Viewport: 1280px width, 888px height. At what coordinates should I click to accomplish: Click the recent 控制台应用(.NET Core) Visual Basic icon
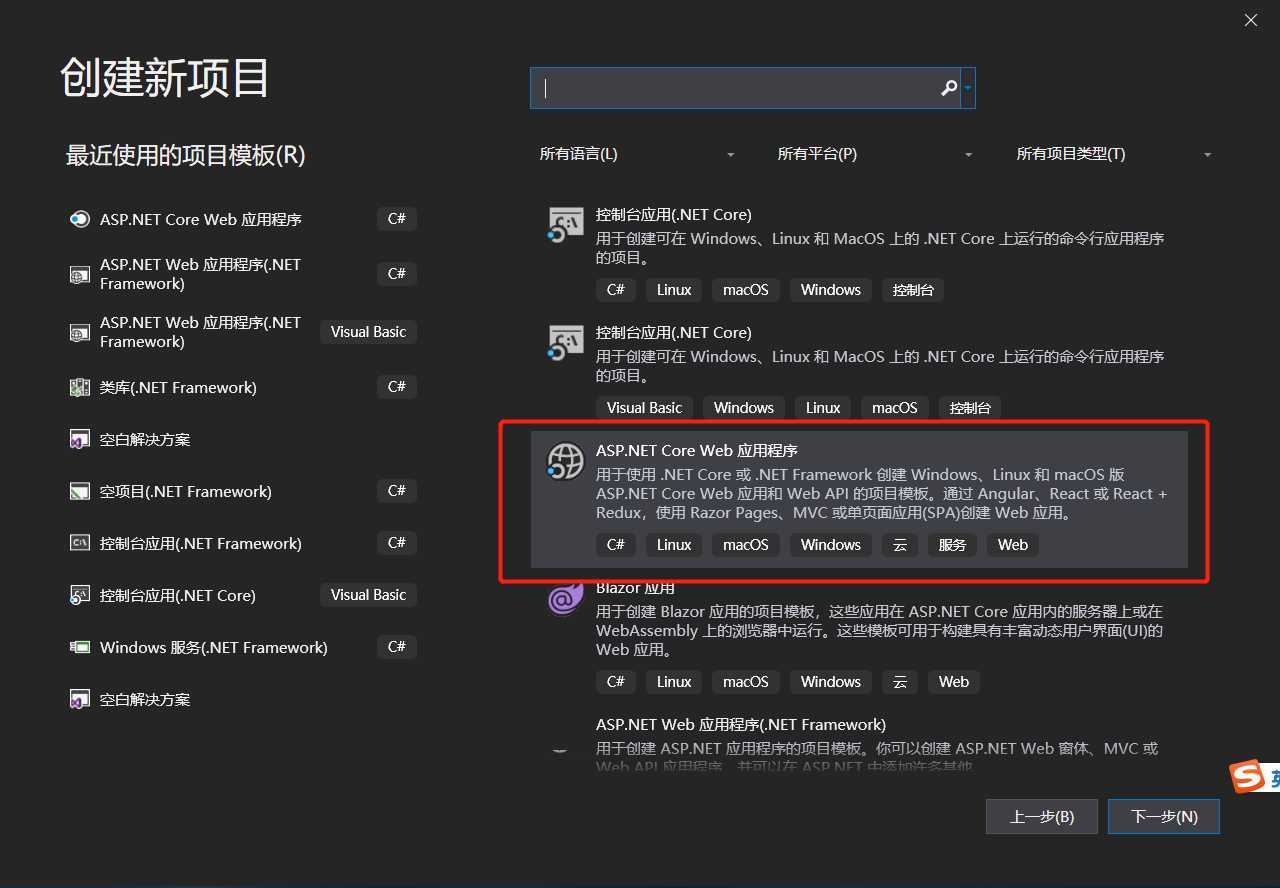click(x=79, y=595)
